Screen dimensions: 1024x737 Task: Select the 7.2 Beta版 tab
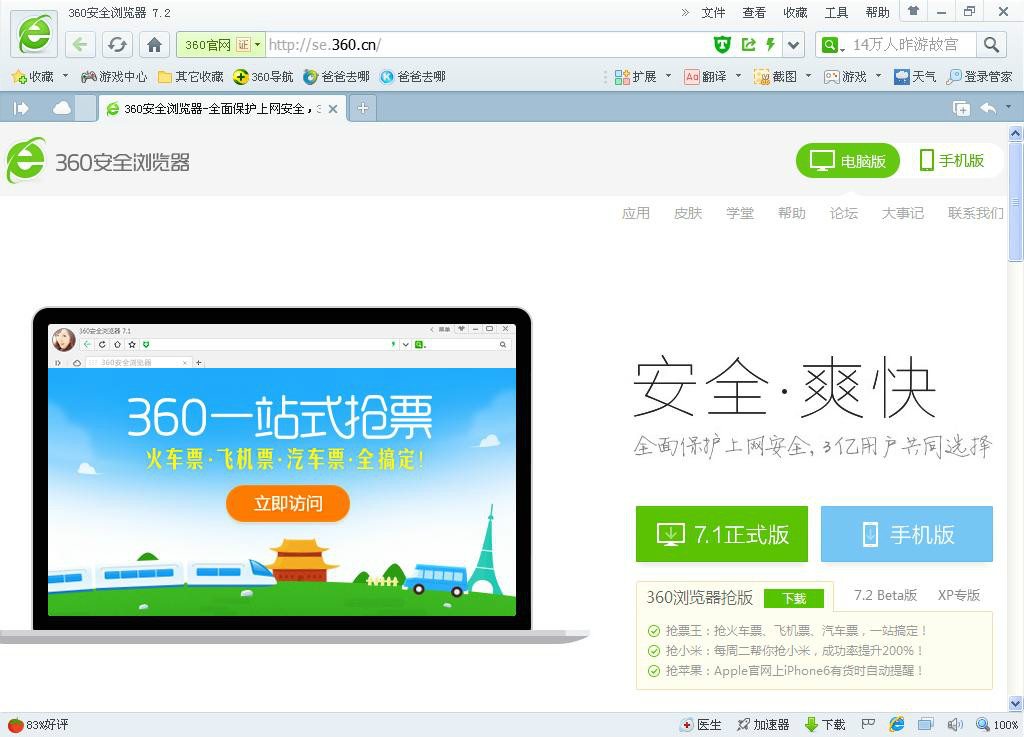point(886,595)
